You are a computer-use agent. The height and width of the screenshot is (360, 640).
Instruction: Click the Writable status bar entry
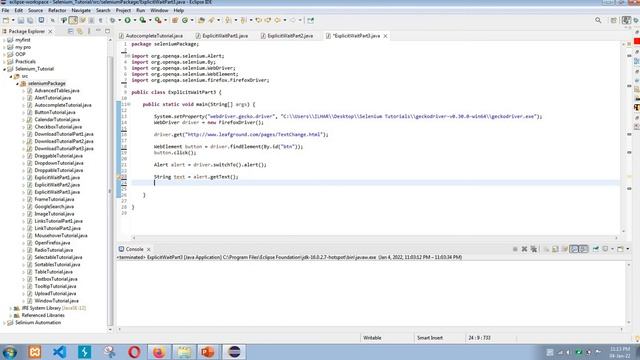point(372,338)
